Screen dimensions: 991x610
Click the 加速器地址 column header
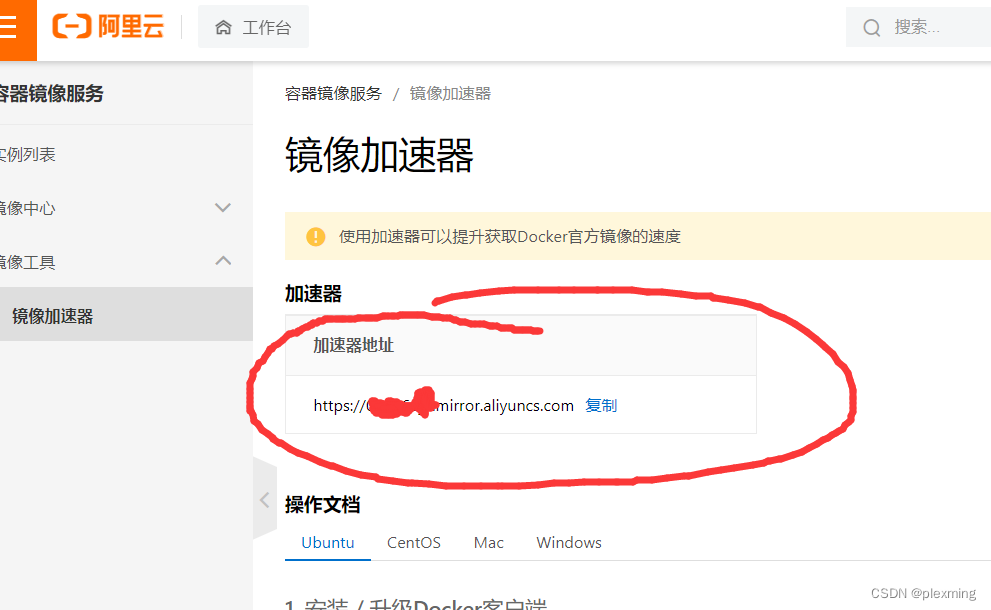[x=353, y=345]
